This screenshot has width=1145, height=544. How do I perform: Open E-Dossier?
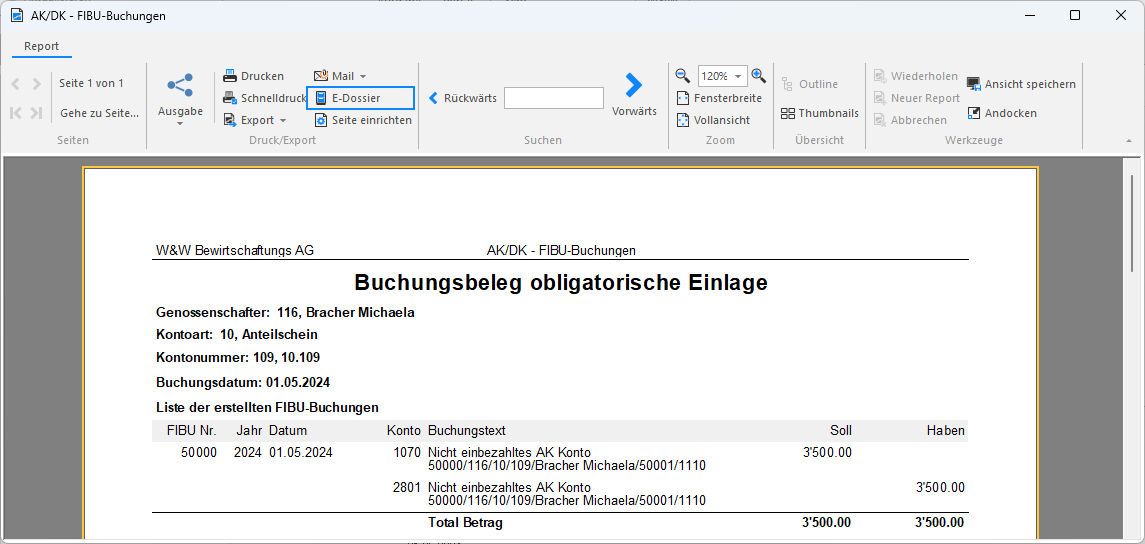(361, 98)
